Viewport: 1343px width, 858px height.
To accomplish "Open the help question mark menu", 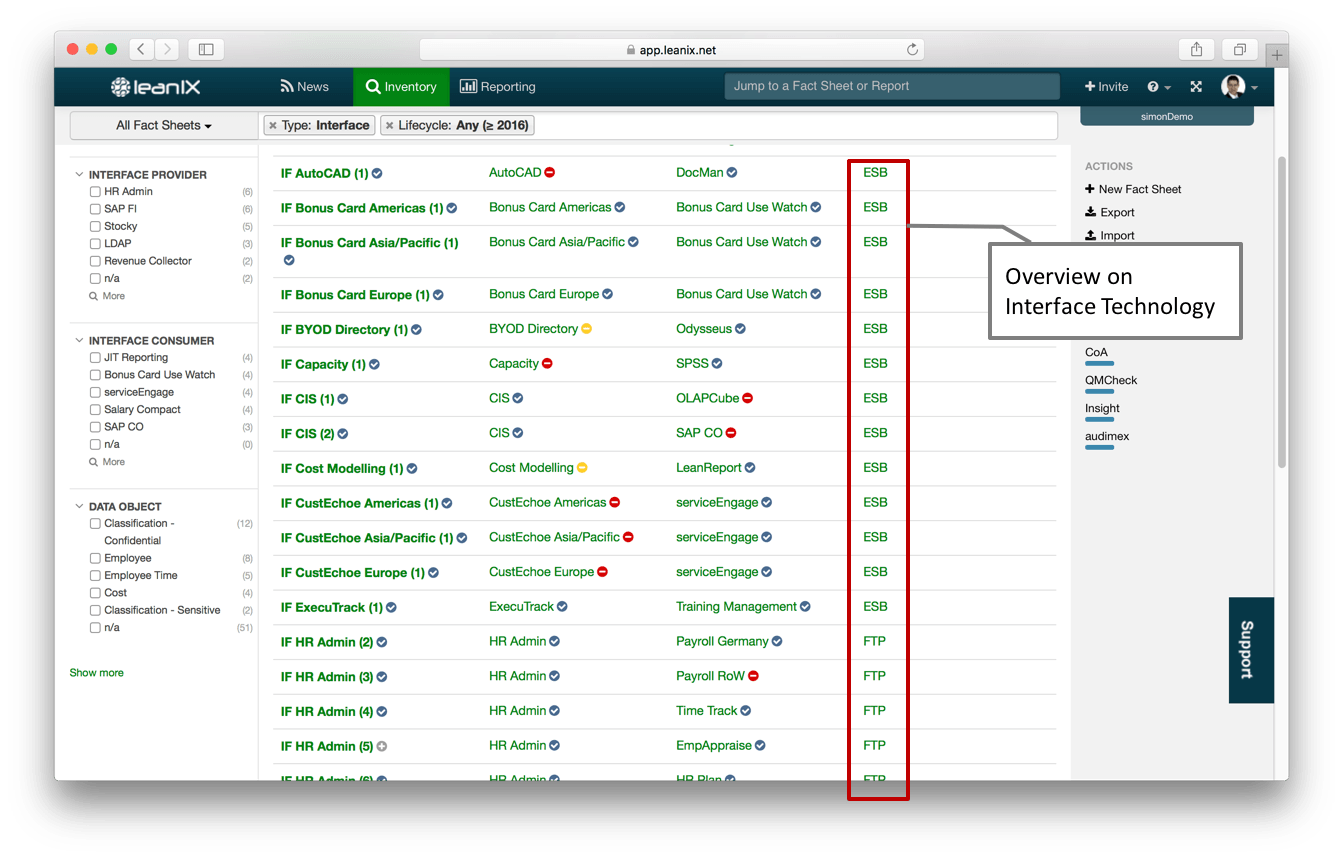I will point(1158,87).
